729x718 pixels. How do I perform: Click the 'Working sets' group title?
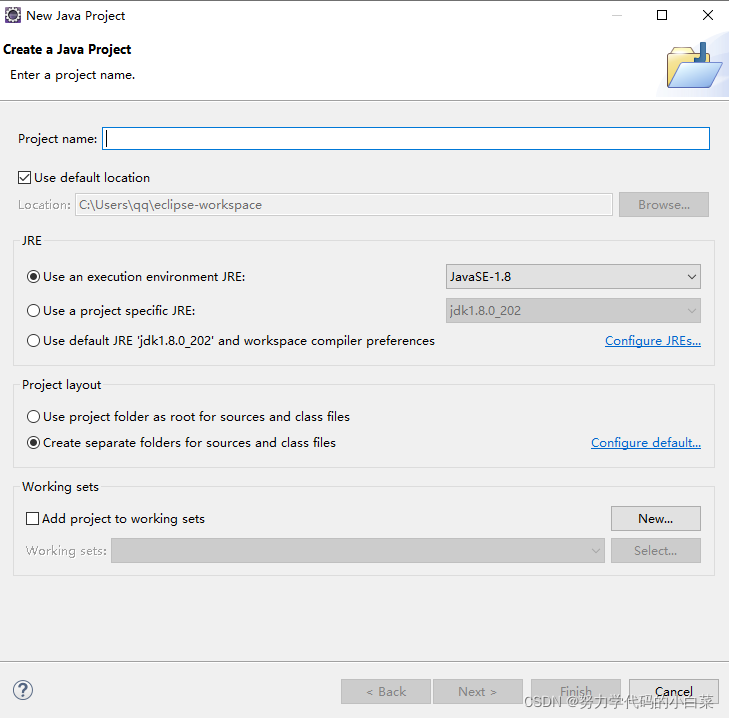point(60,487)
